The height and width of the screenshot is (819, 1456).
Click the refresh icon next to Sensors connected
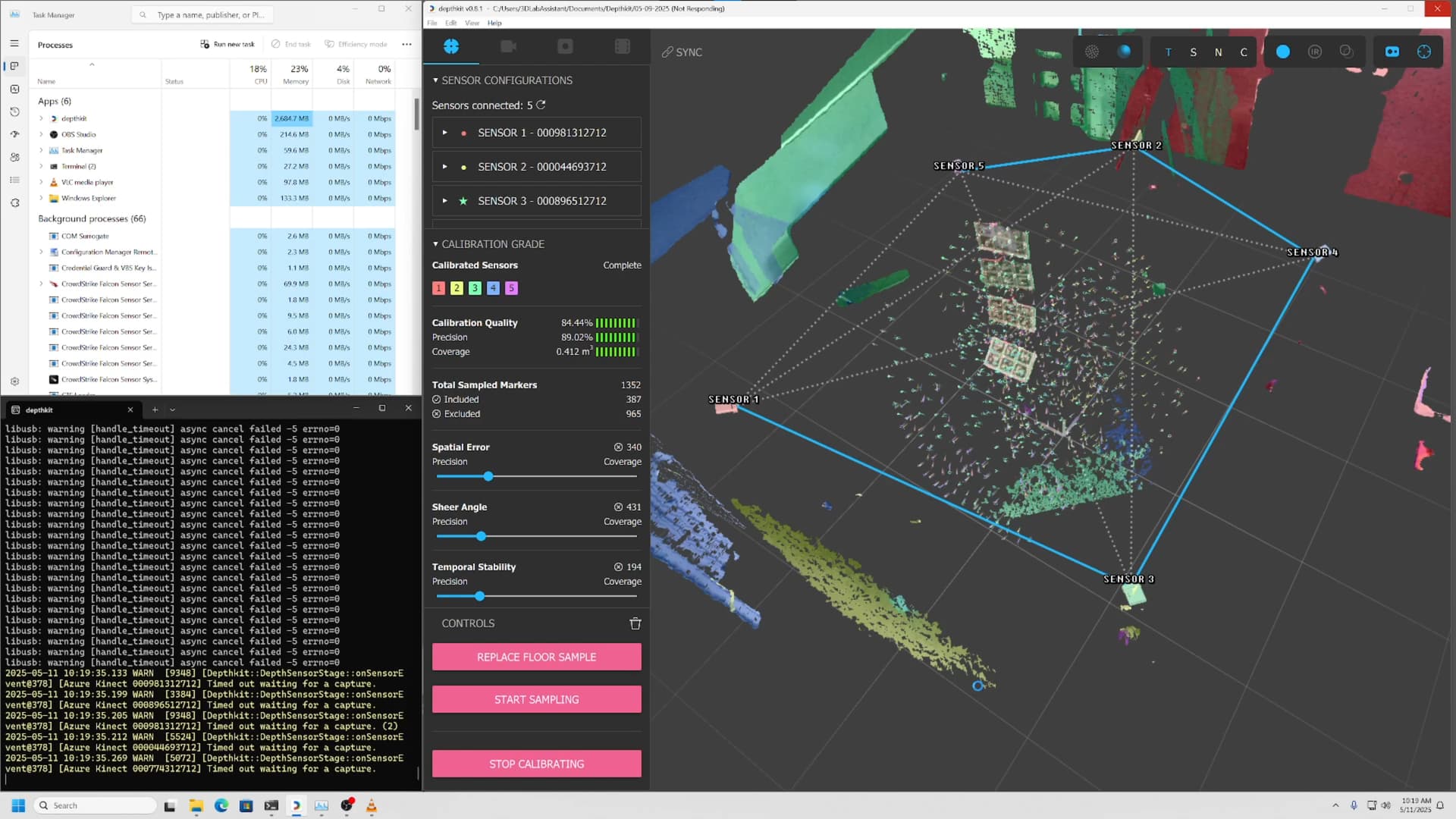click(x=540, y=105)
